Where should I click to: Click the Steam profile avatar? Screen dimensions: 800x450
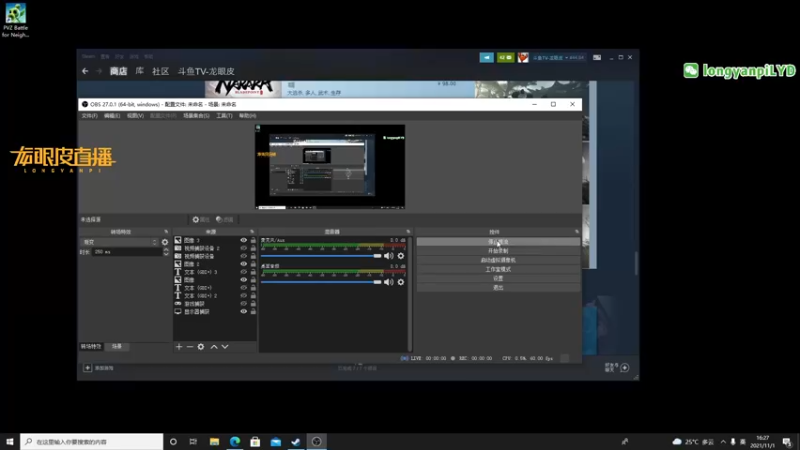click(x=523, y=58)
